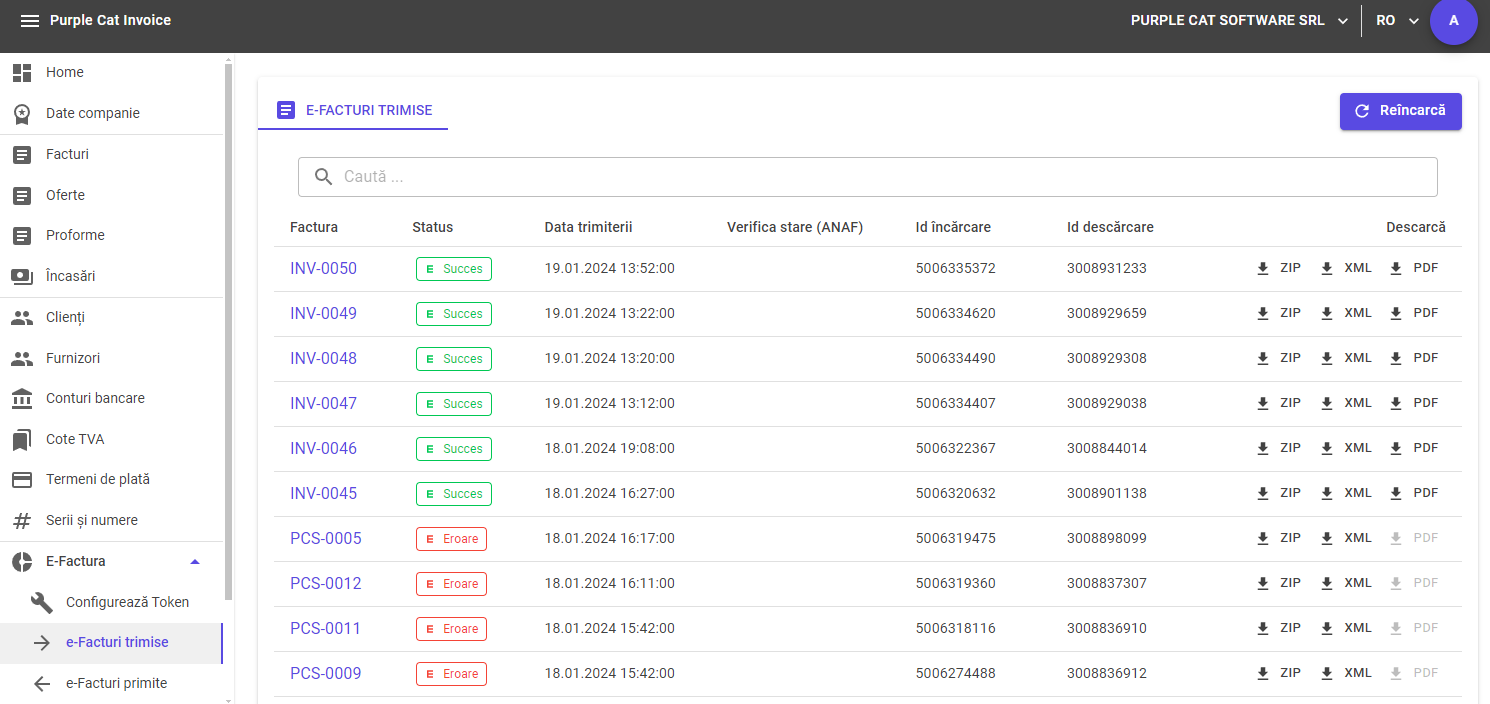Click the Clienți people icon
The height and width of the screenshot is (704, 1490).
[22, 318]
